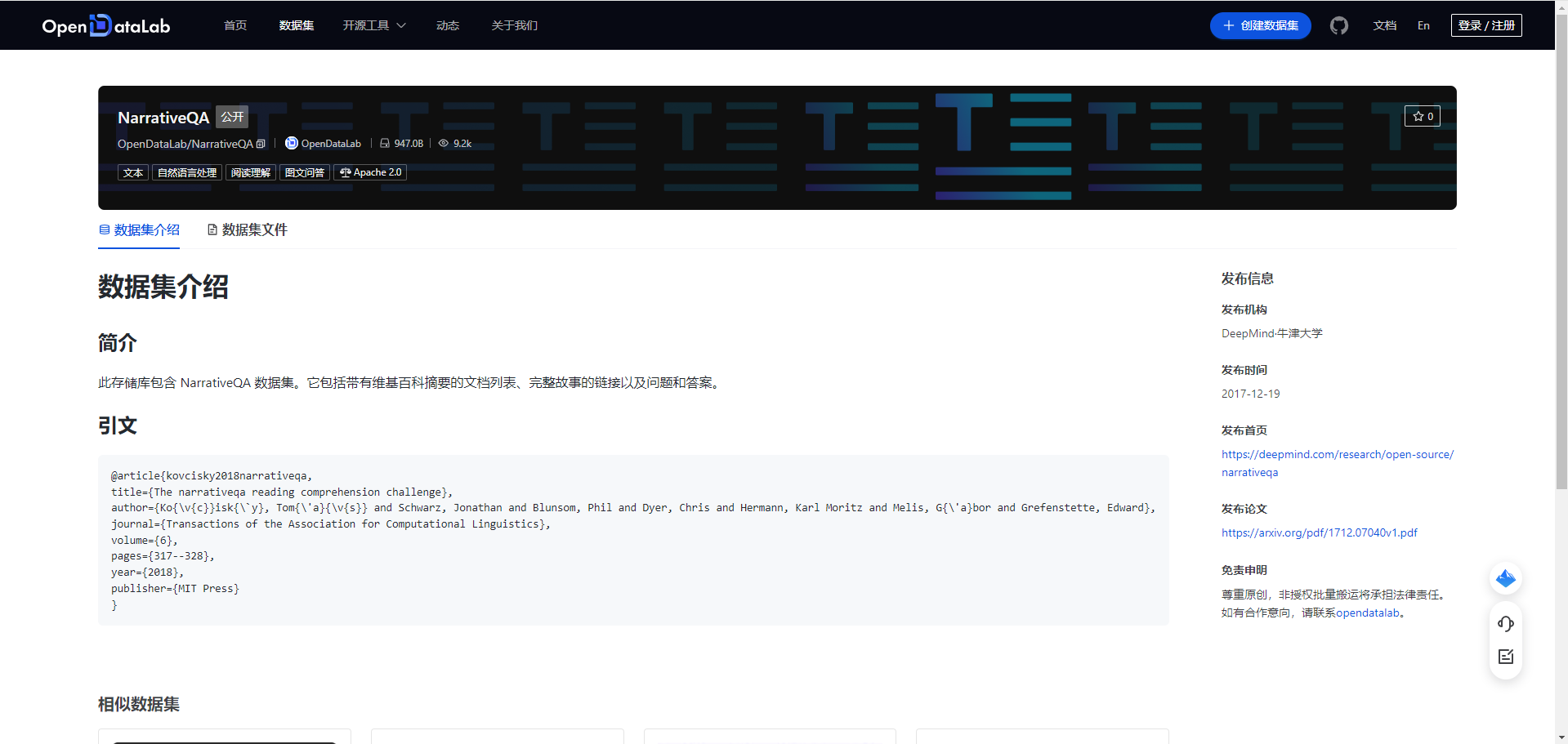
Task: Click the BibTeX citation code block
Action: [633, 540]
